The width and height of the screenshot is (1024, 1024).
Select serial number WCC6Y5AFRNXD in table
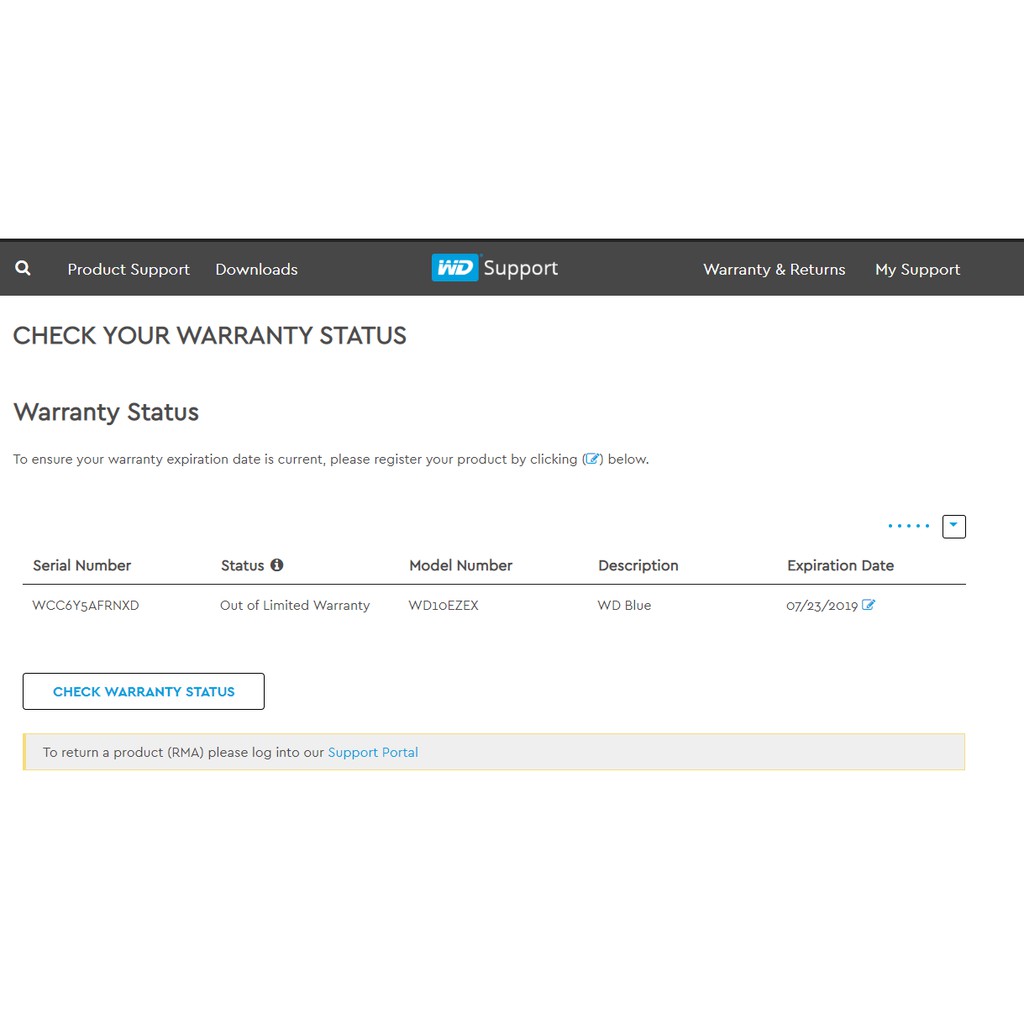[x=86, y=605]
